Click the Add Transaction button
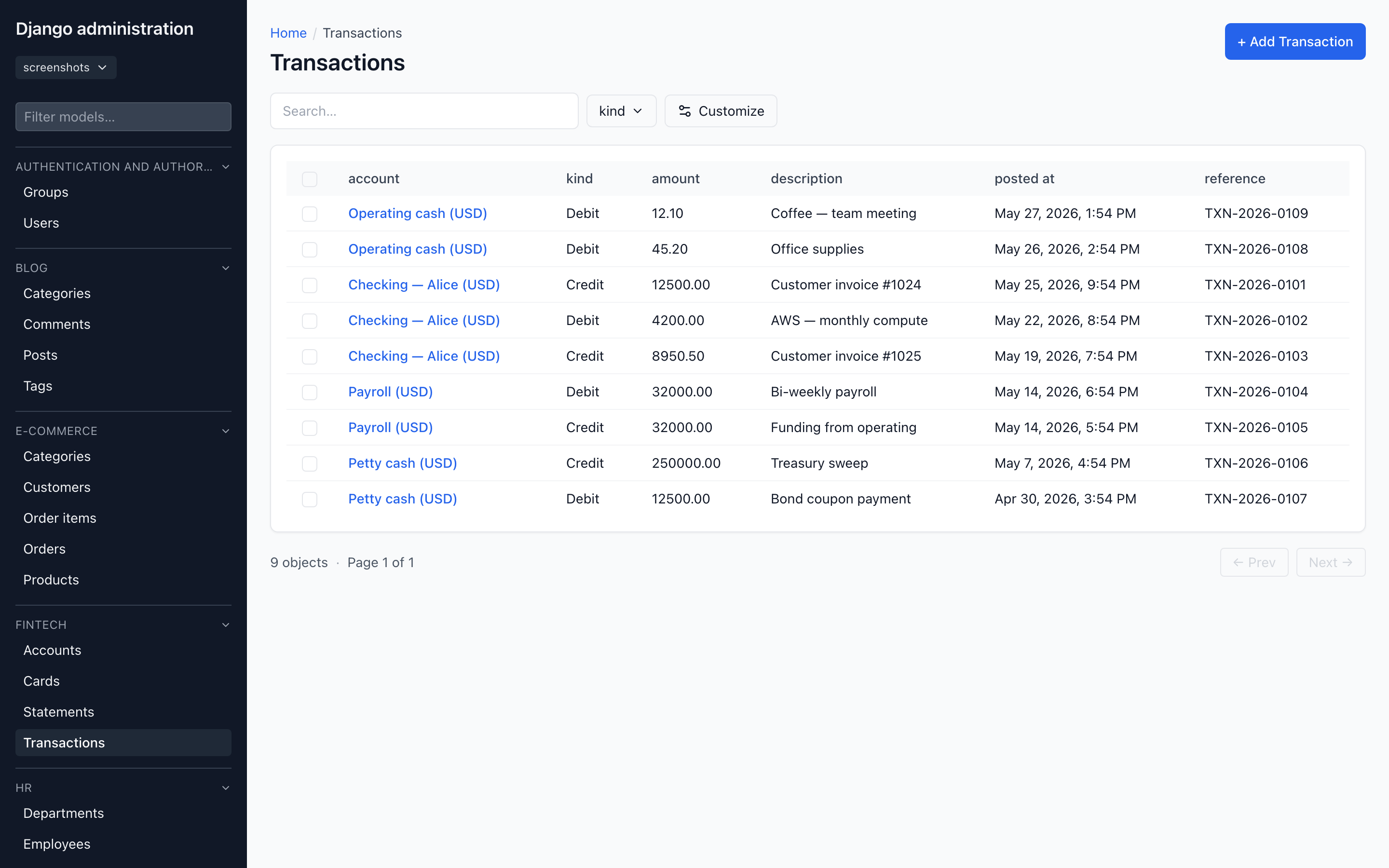The height and width of the screenshot is (868, 1389). click(x=1295, y=41)
